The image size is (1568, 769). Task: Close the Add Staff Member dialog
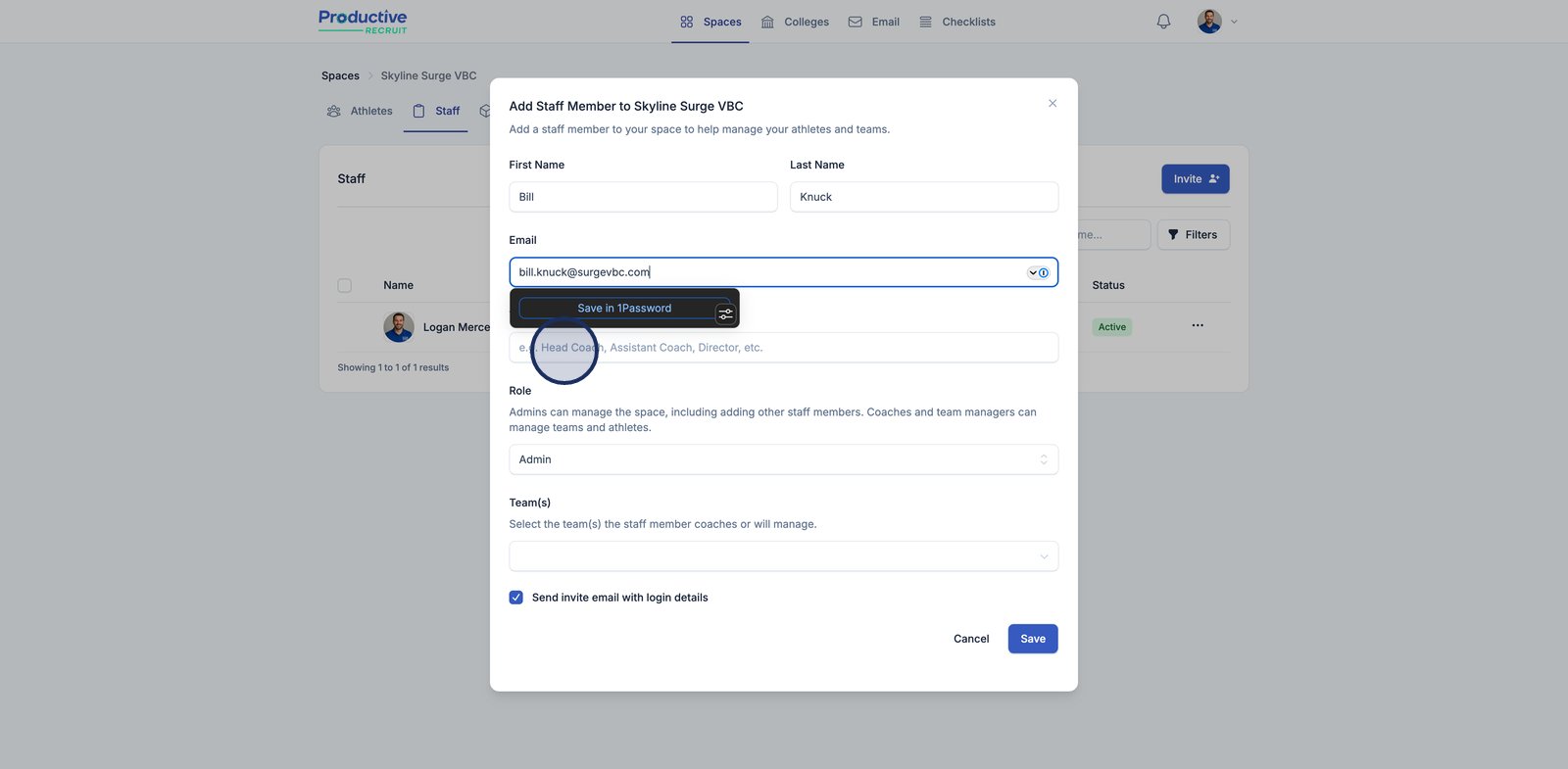click(x=1053, y=104)
